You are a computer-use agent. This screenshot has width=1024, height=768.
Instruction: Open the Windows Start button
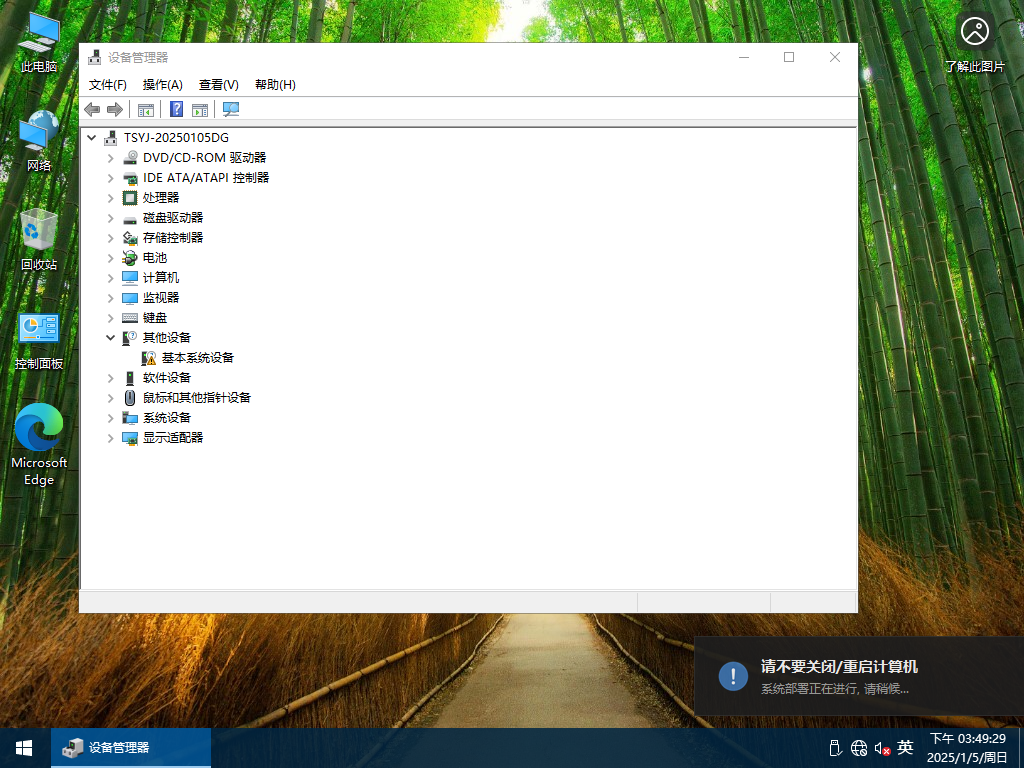coord(25,748)
